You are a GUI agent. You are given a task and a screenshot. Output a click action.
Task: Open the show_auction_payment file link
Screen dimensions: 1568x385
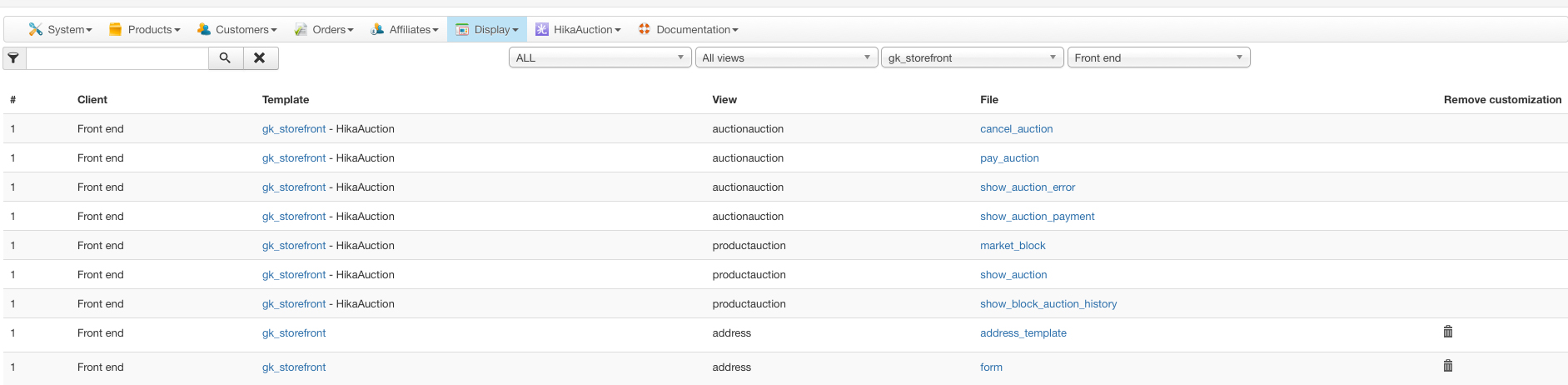coord(1037,217)
